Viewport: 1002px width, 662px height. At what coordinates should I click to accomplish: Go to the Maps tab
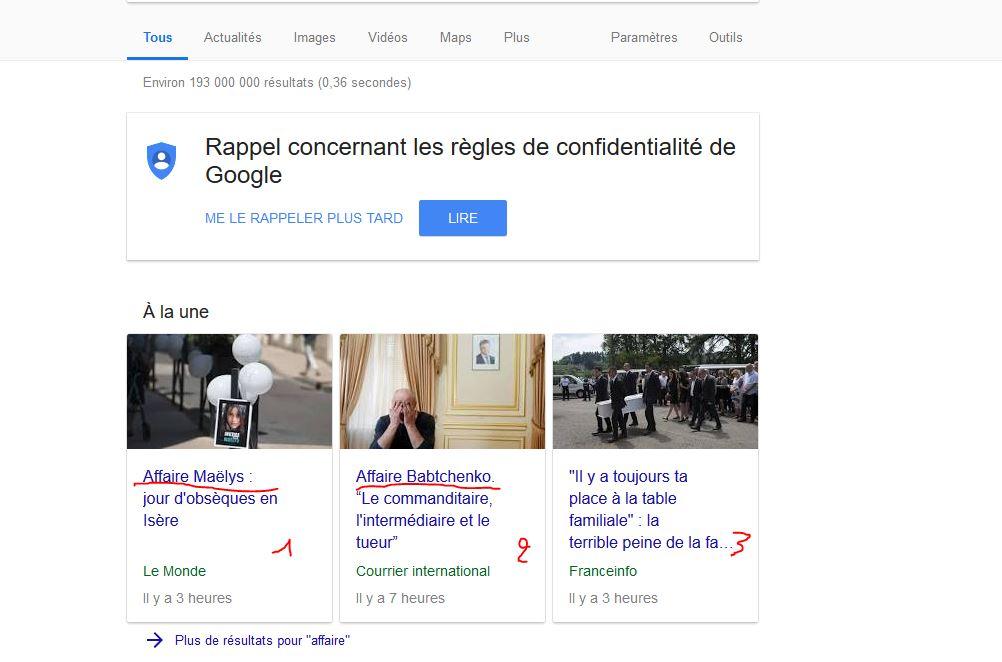[x=456, y=37]
